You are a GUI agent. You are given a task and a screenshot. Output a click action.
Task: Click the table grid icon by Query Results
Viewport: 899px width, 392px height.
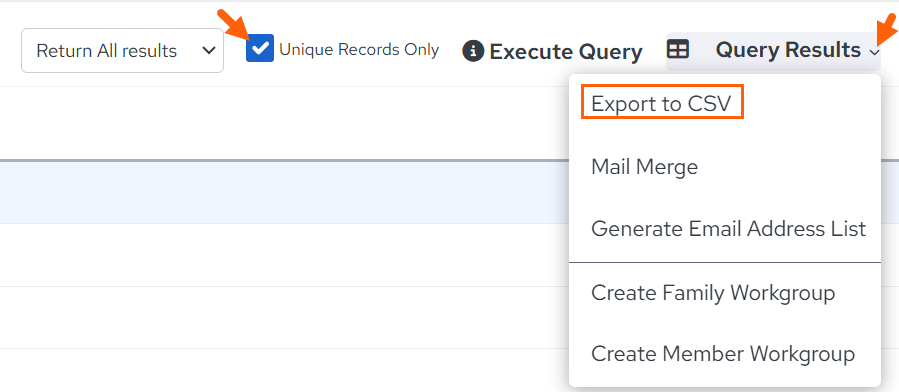[x=678, y=50]
